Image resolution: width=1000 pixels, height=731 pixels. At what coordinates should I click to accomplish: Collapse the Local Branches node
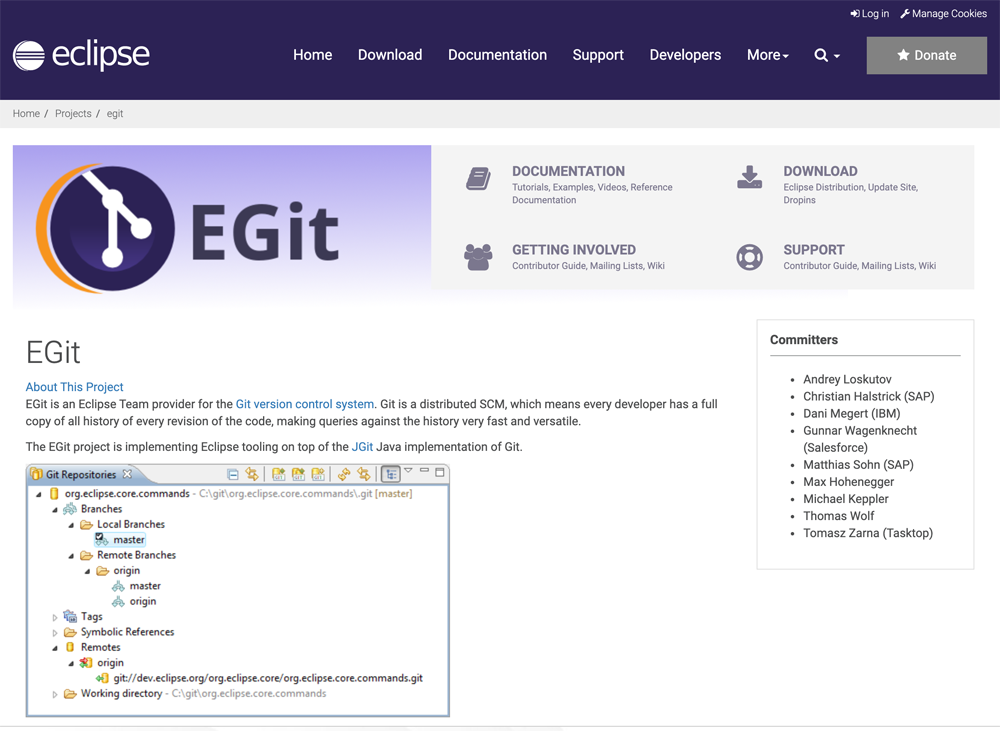71,525
